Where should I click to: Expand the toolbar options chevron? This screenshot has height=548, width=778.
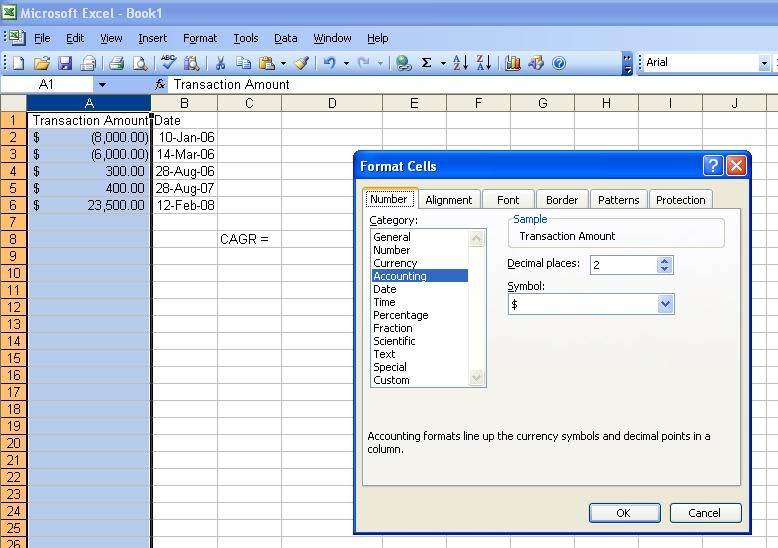627,63
